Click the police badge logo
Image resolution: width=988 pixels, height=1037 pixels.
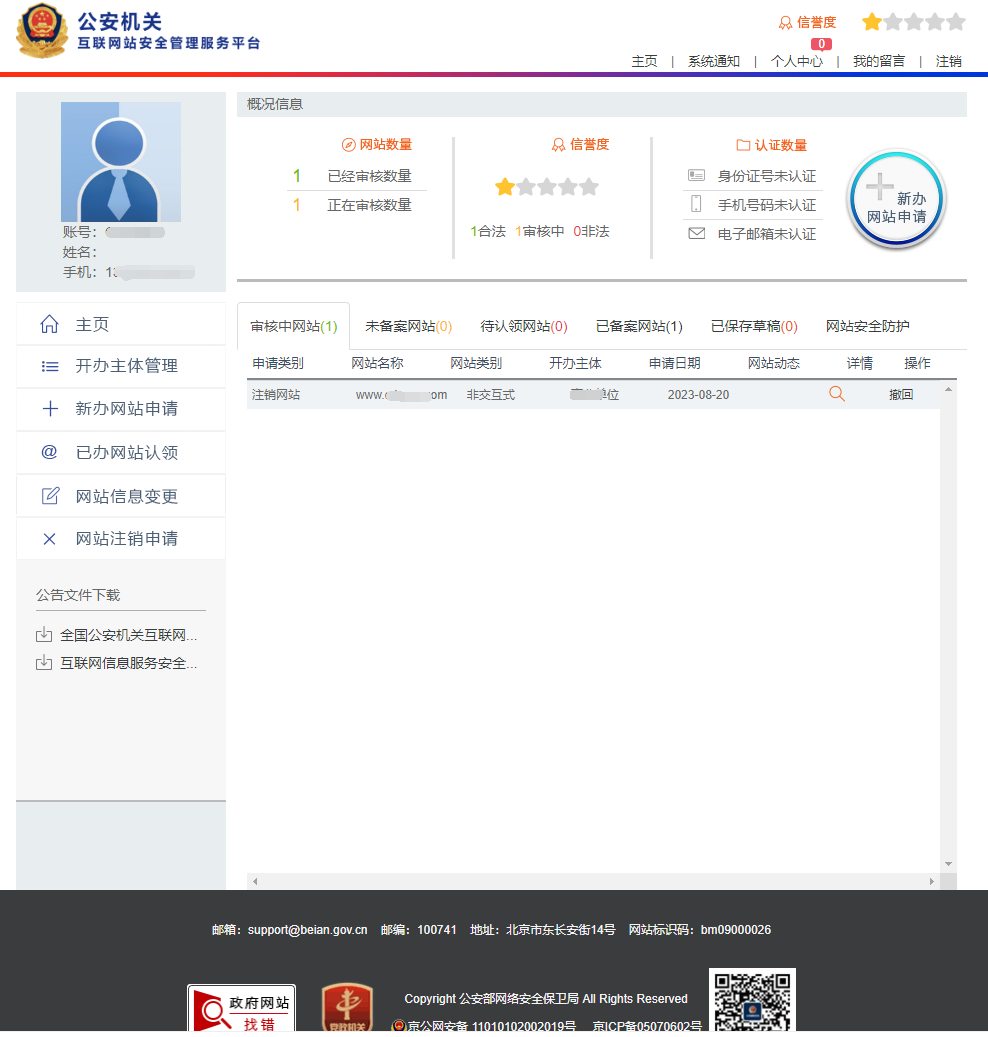(x=42, y=31)
